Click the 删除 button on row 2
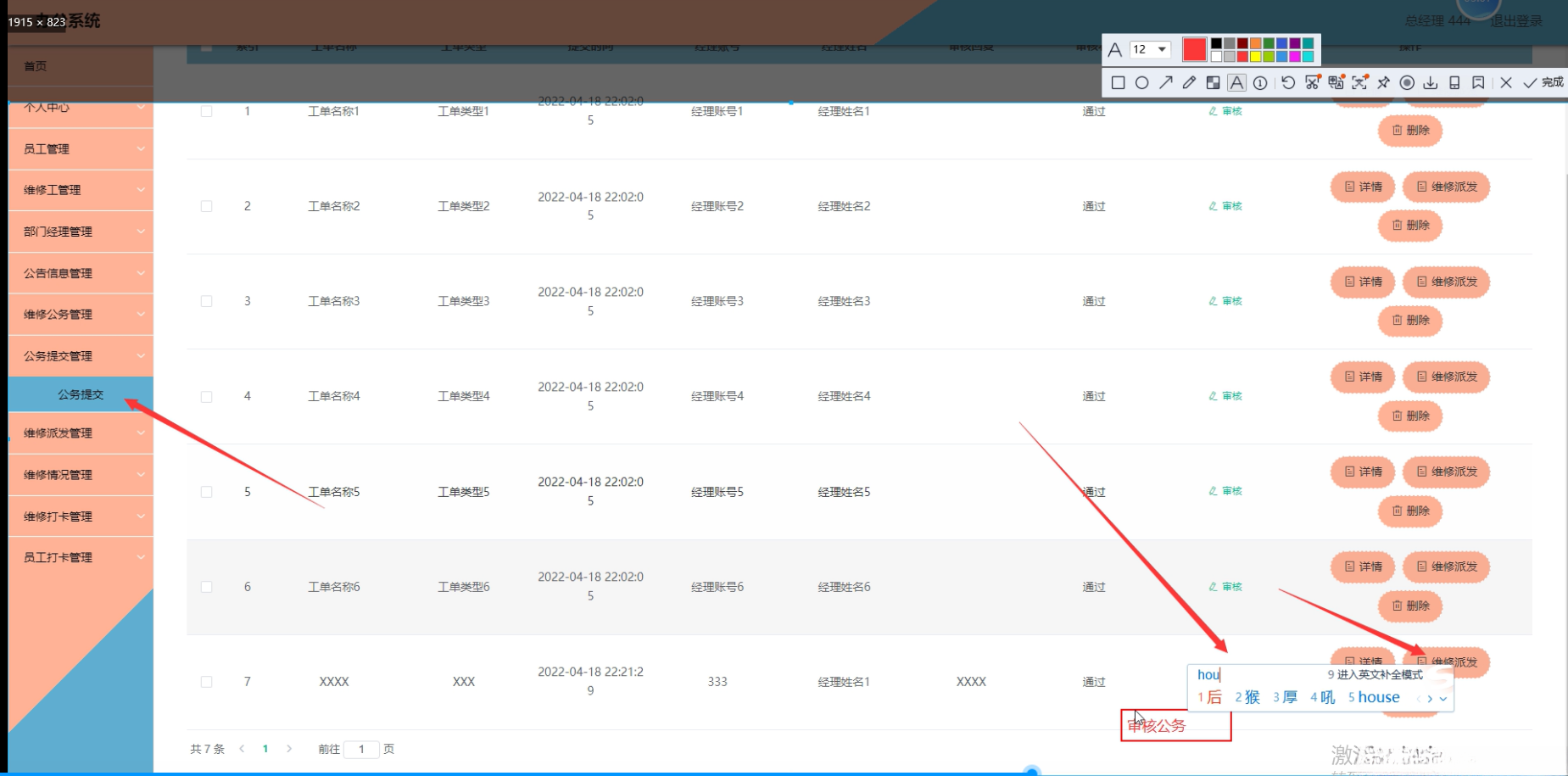The image size is (1568, 776). (x=1409, y=226)
